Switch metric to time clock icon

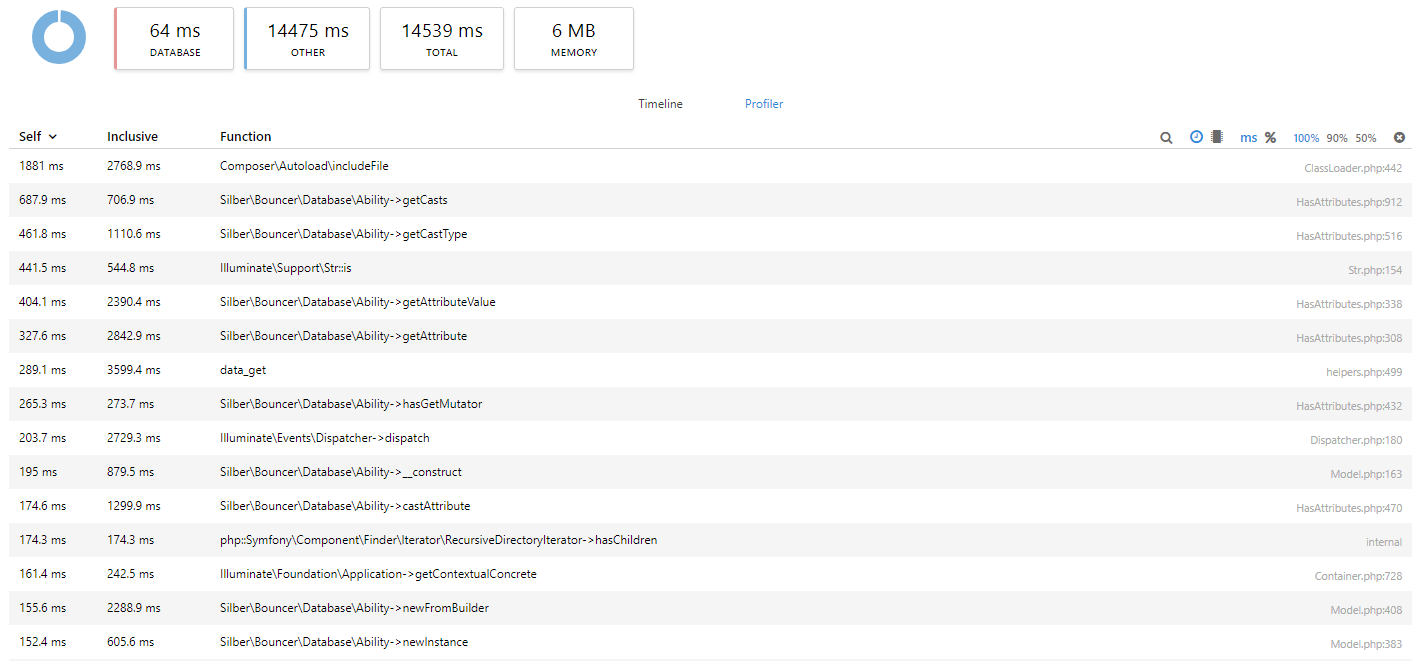click(1196, 137)
